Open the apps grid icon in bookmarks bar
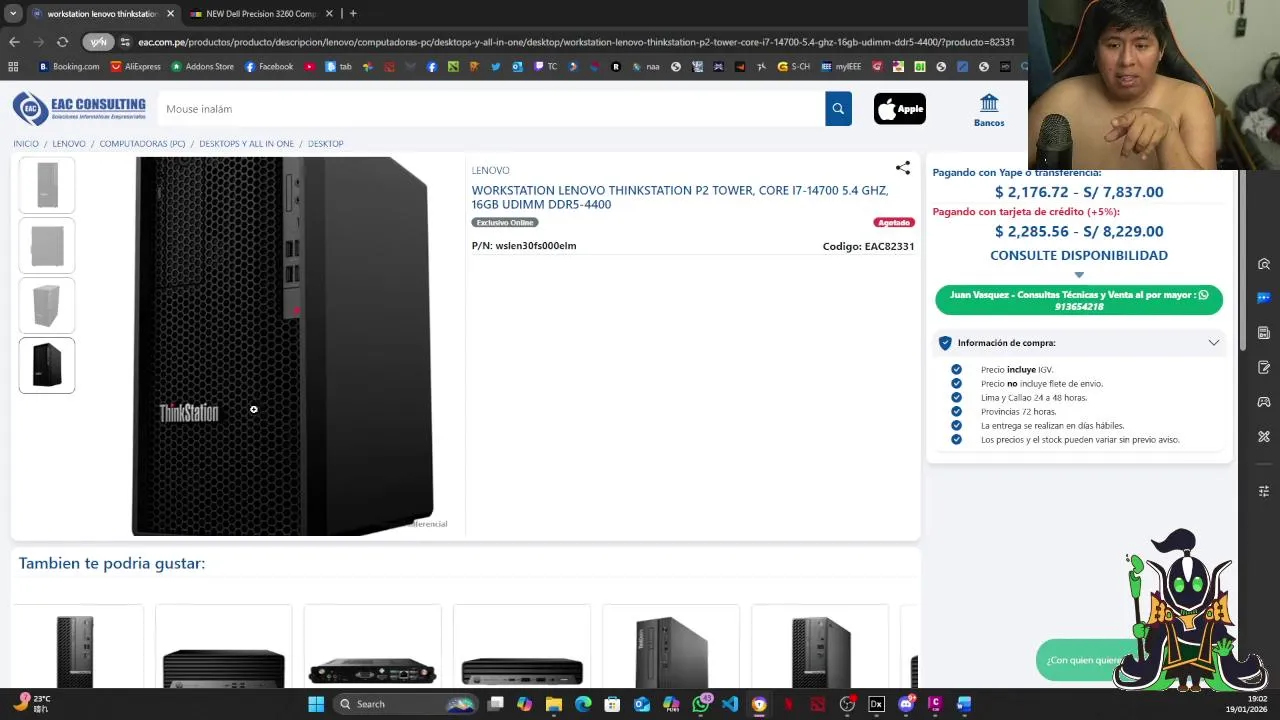This screenshot has height=720, width=1280. click(13, 67)
